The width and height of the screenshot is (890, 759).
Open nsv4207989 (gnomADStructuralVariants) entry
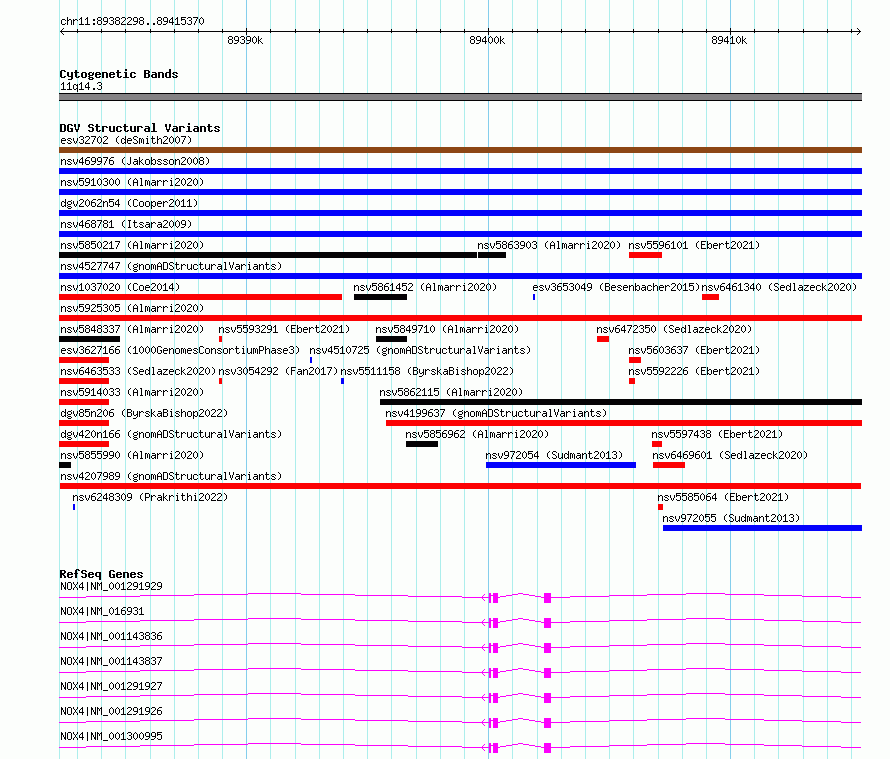coord(171,476)
